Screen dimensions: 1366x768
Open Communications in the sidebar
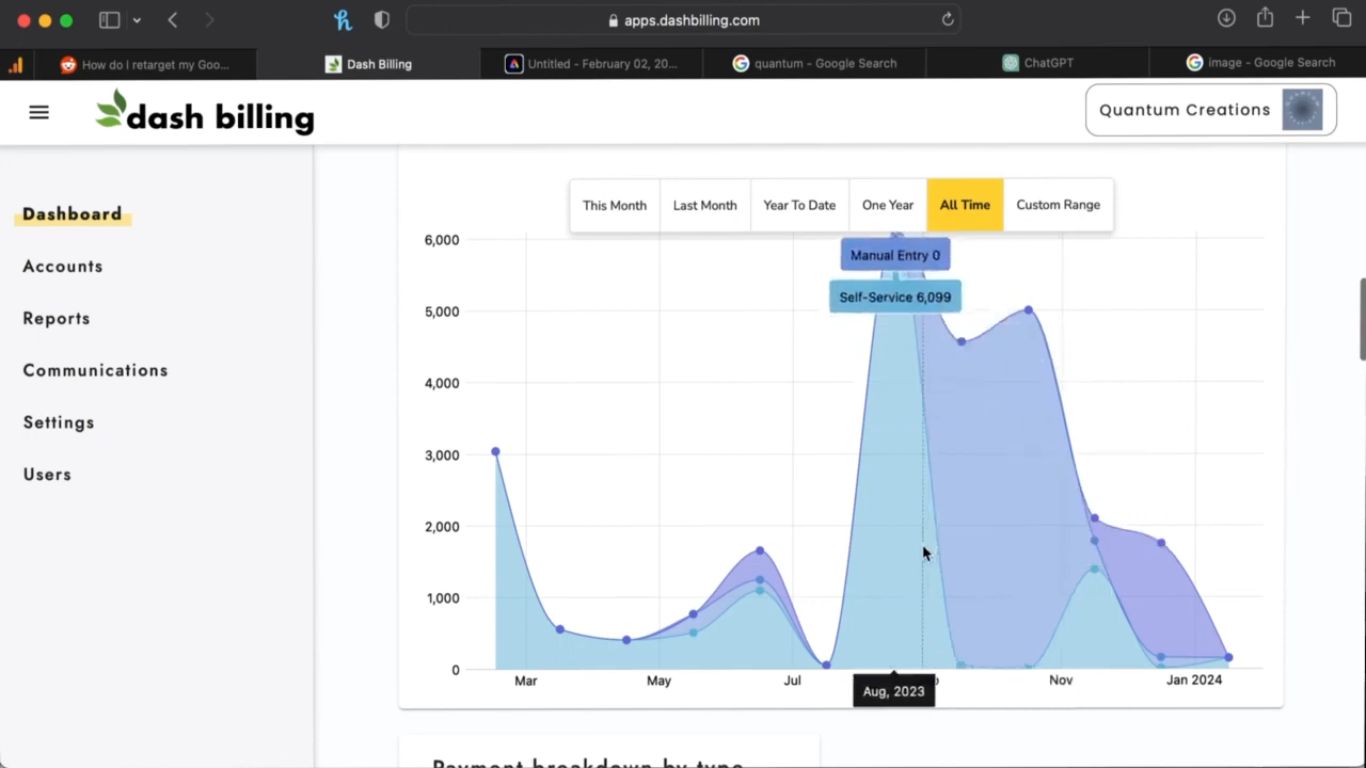[x=96, y=370]
